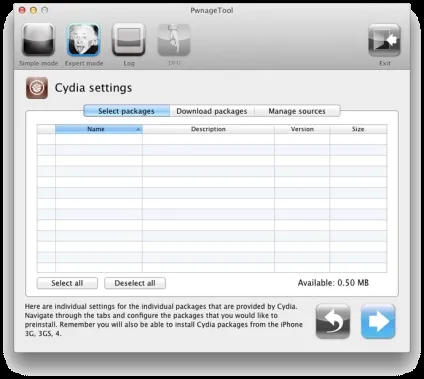Screen dimensions: 424x379
Task: Switch to Simple mode
Action: (x=38, y=40)
